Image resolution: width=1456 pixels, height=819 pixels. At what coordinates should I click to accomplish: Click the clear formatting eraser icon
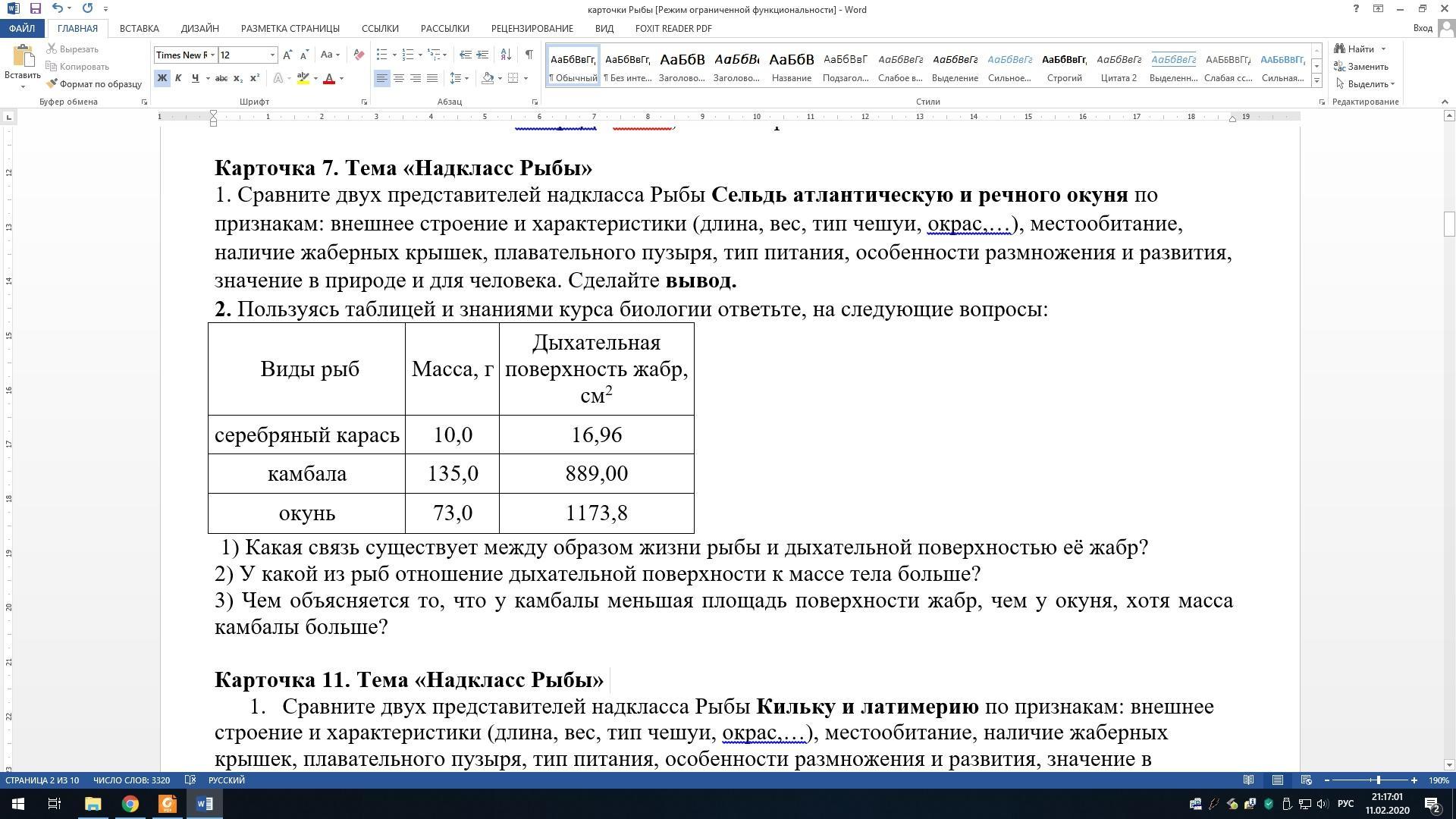[359, 55]
